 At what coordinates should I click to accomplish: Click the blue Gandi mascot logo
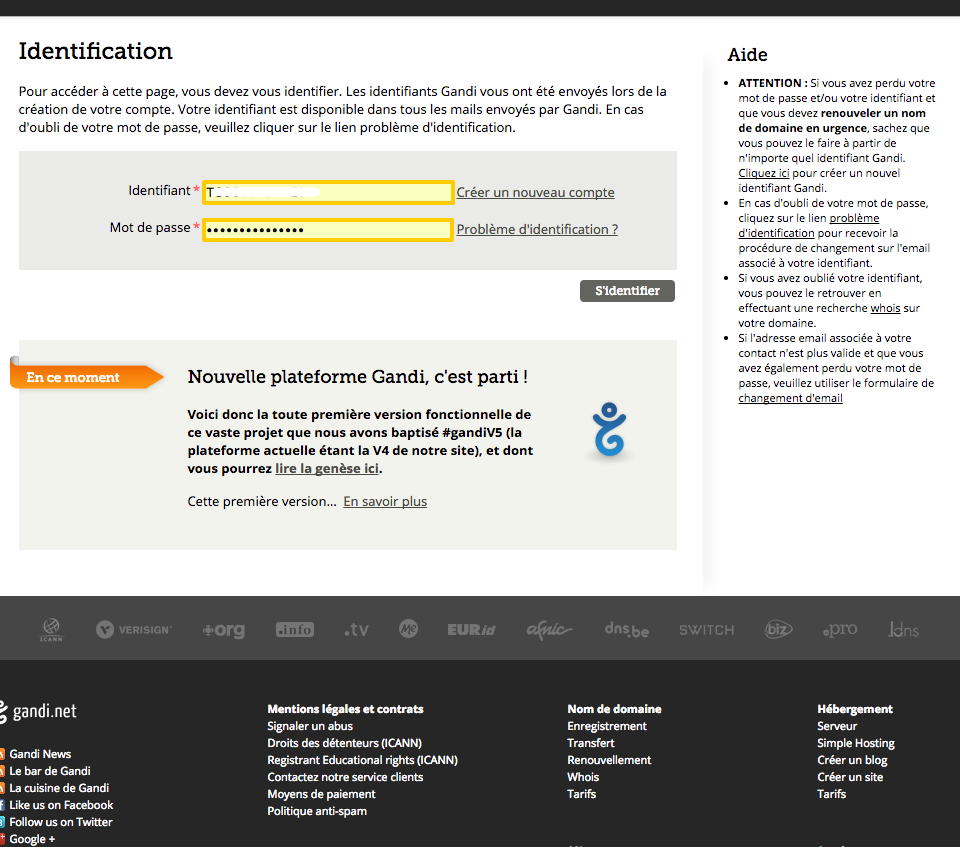(x=609, y=429)
